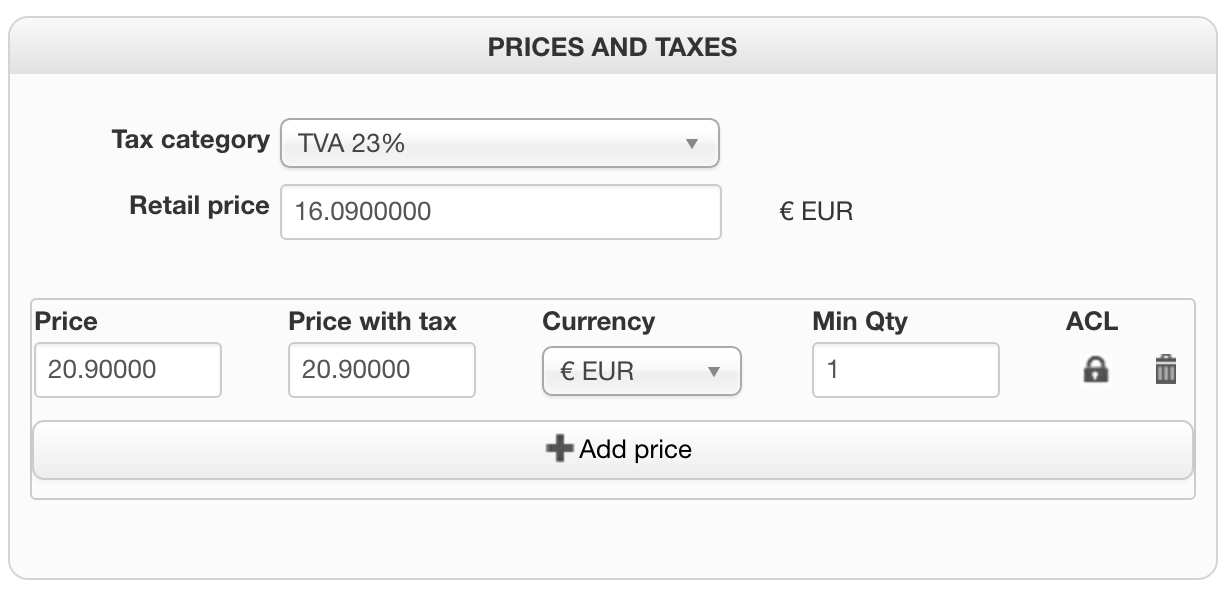Click the Currency column header
The width and height of the screenshot is (1224, 602).
coord(598,321)
